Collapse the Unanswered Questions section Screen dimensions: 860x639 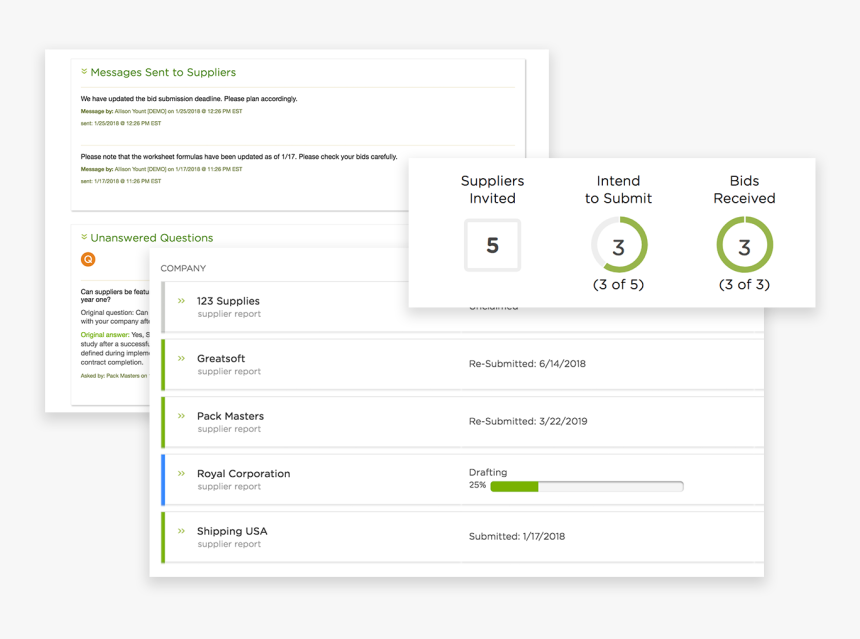point(84,238)
